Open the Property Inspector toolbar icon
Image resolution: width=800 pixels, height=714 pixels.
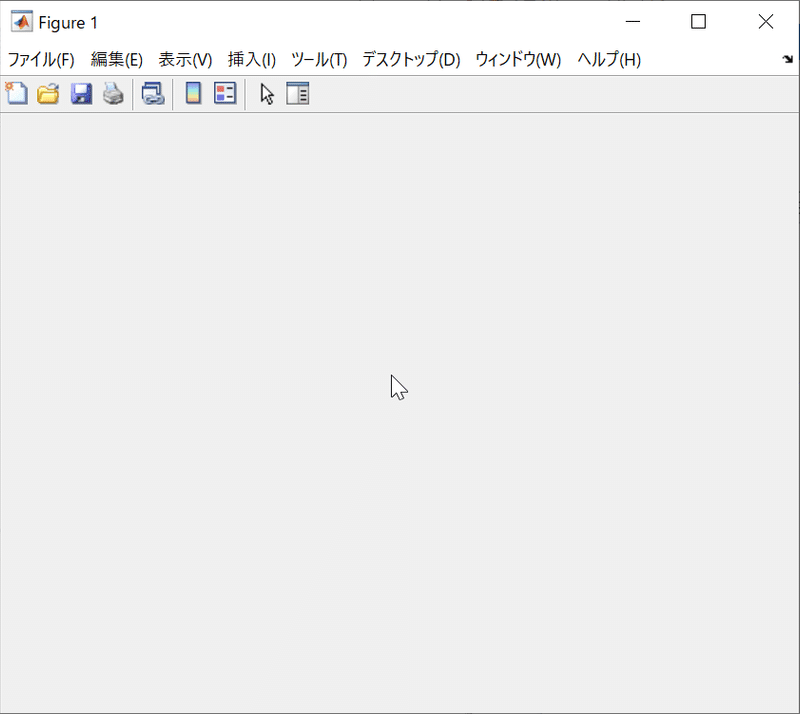[x=297, y=93]
